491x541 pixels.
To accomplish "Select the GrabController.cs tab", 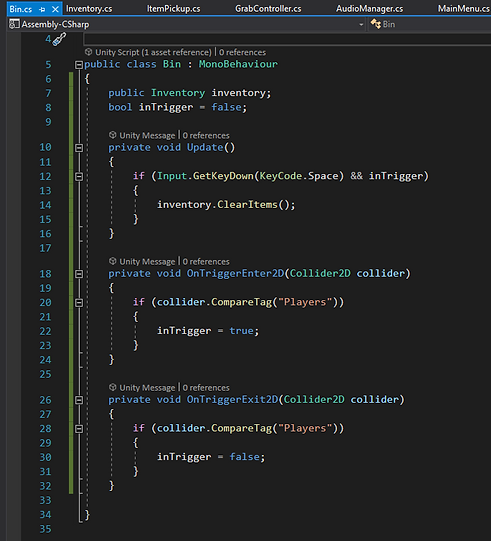I will [x=268, y=9].
